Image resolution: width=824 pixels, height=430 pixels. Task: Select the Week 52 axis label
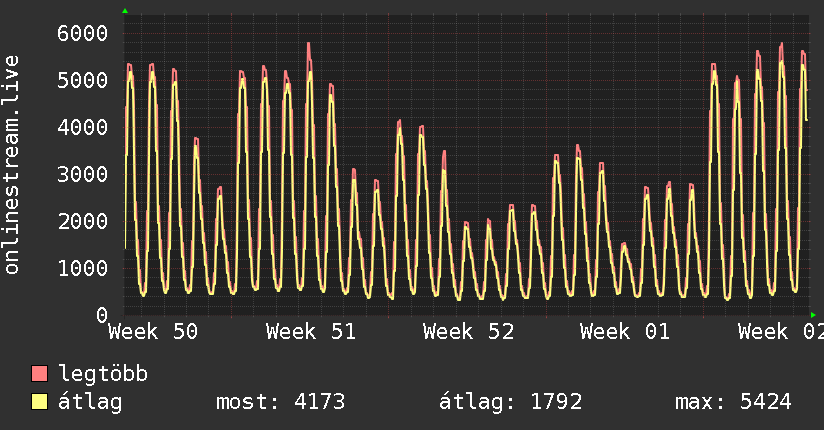click(x=468, y=332)
